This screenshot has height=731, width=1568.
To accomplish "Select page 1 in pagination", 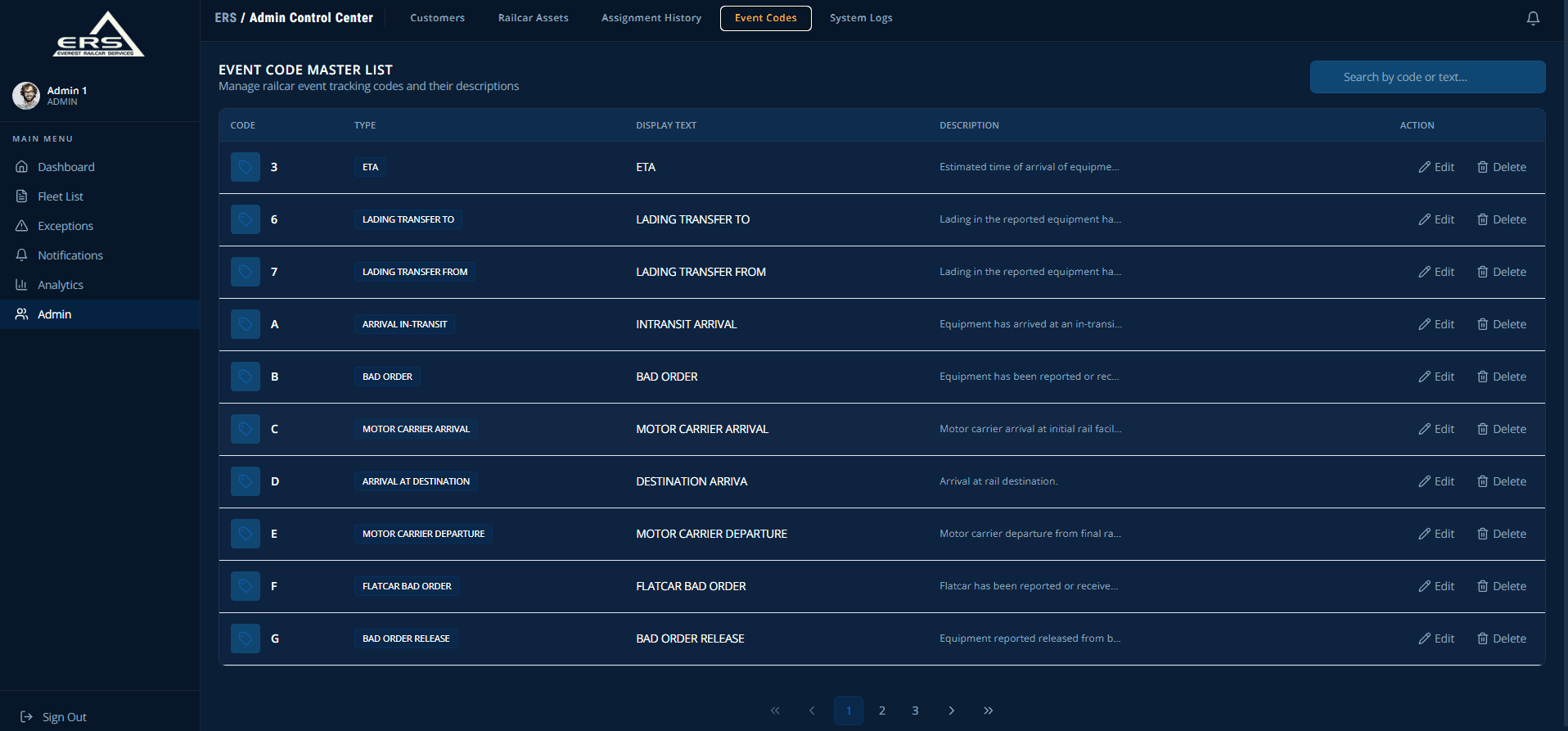I will coord(849,711).
